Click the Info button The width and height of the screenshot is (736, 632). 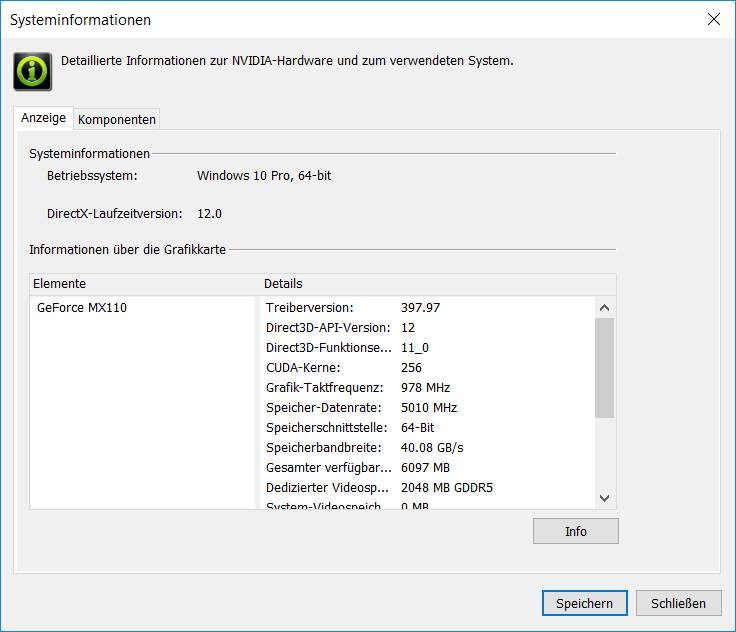click(x=575, y=531)
